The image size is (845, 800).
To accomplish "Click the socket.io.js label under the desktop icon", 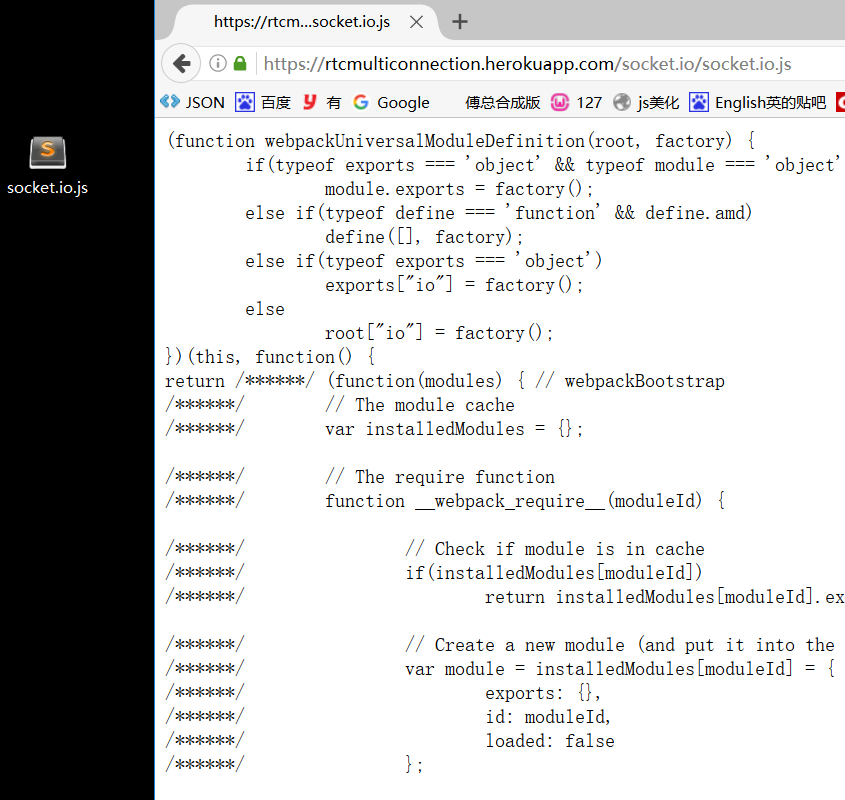I will 46,186.
